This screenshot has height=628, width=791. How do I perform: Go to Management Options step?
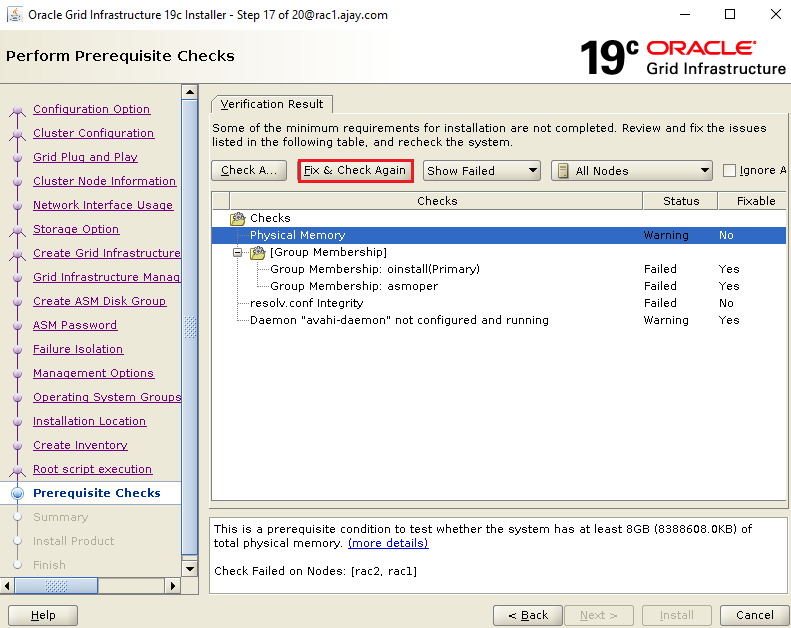93,373
